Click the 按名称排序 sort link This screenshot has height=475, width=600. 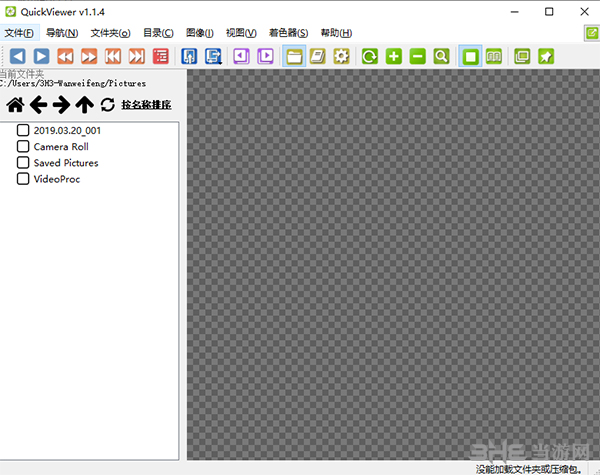146,105
